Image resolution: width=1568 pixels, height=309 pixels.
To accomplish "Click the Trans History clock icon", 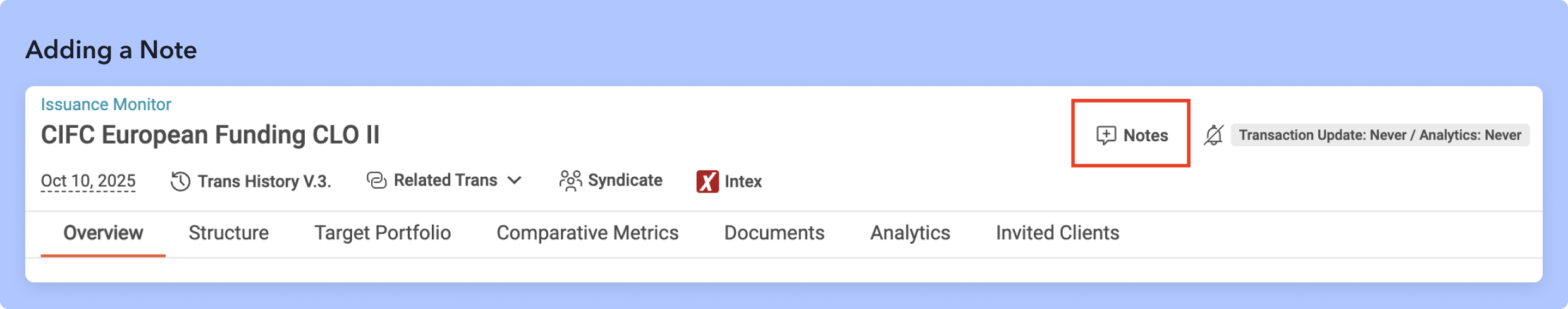I will click(180, 182).
